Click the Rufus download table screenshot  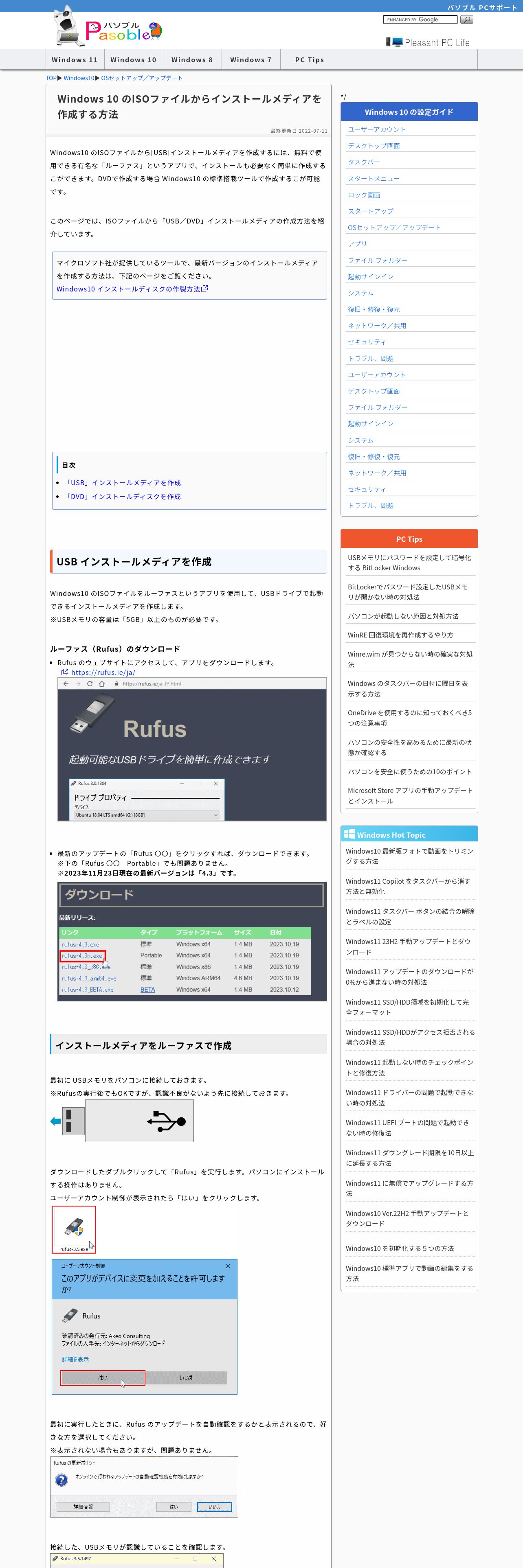192,941
